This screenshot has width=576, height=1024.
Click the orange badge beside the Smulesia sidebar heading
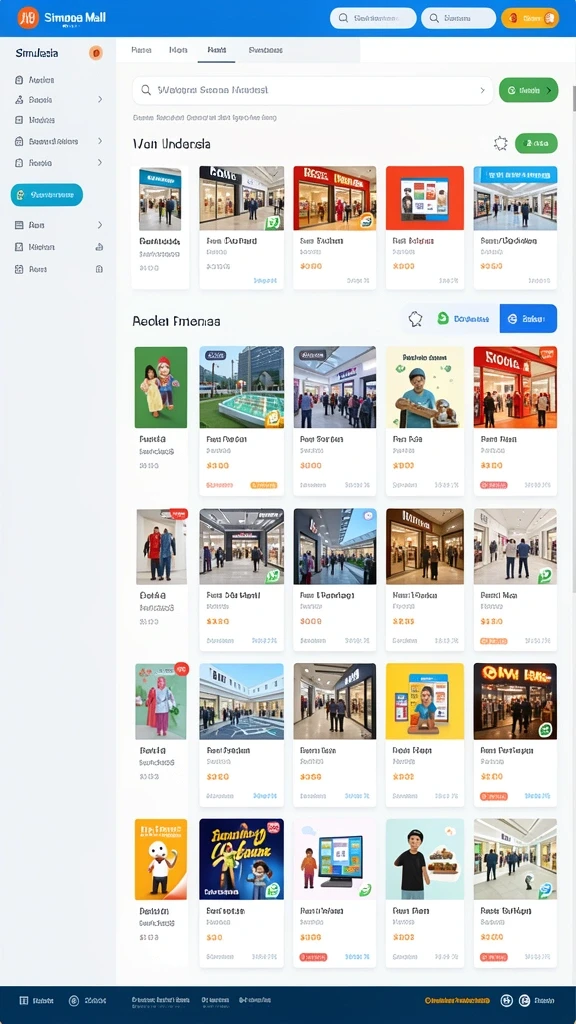click(96, 53)
